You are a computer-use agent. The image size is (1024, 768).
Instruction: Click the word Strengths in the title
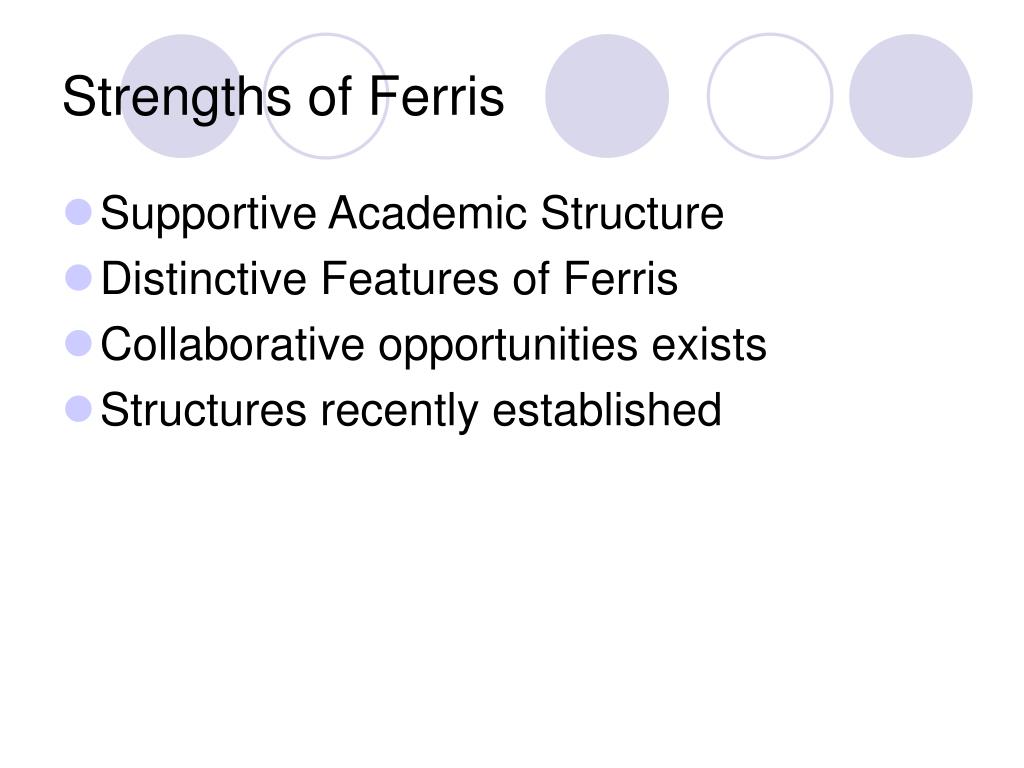pos(176,99)
